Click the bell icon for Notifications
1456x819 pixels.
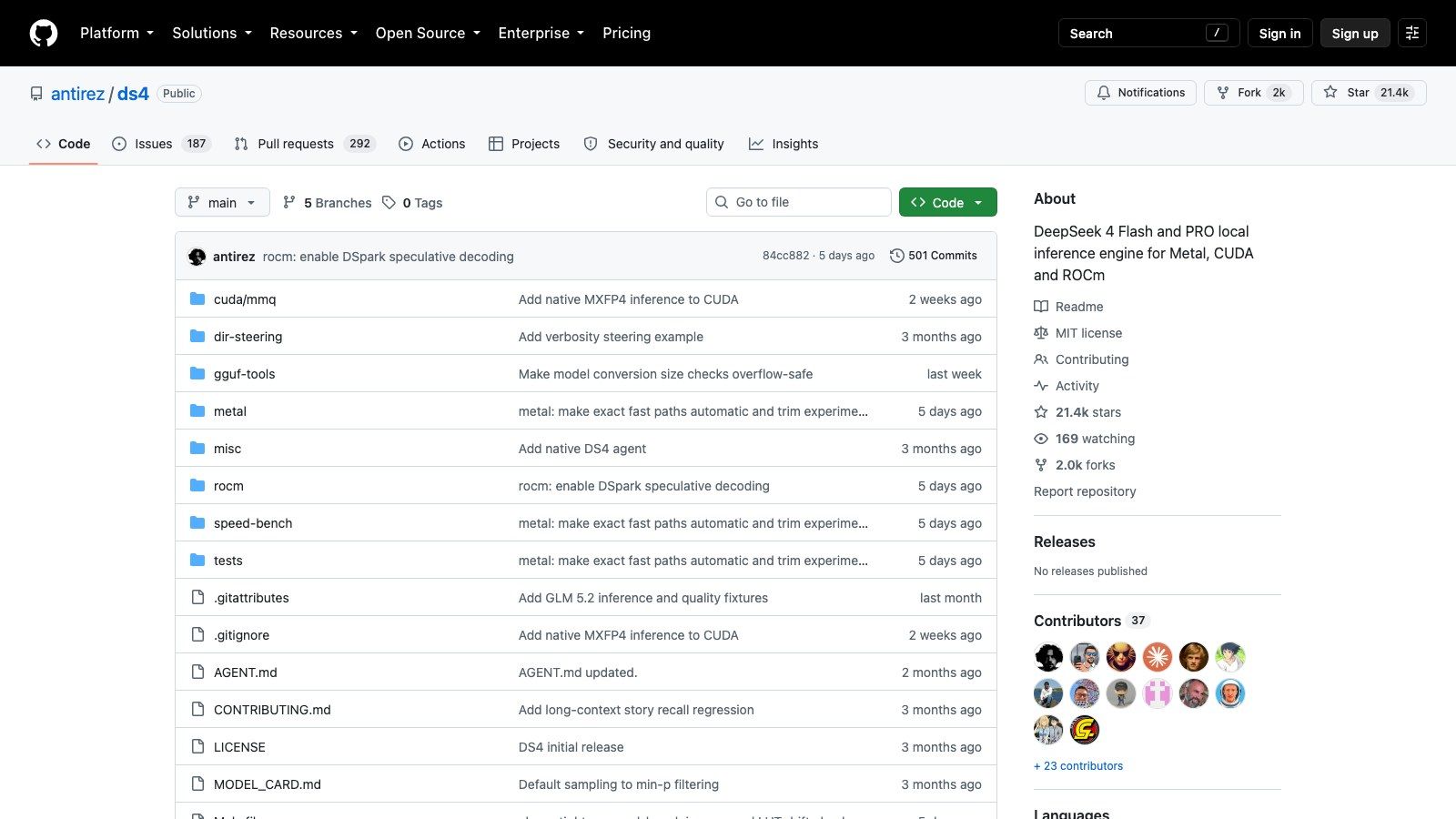(1104, 93)
